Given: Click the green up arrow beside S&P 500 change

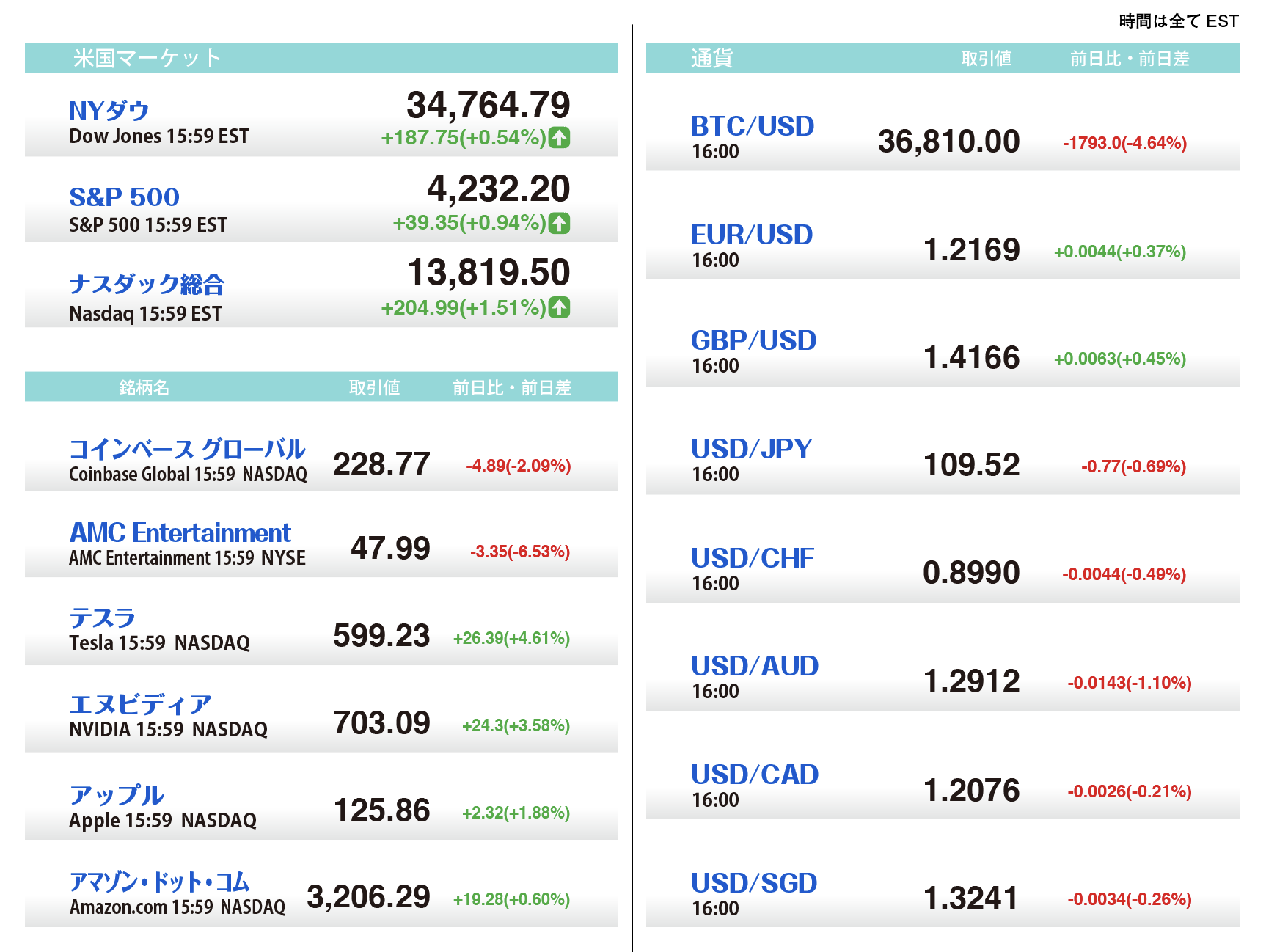Looking at the screenshot, I should pyautogui.click(x=560, y=223).
